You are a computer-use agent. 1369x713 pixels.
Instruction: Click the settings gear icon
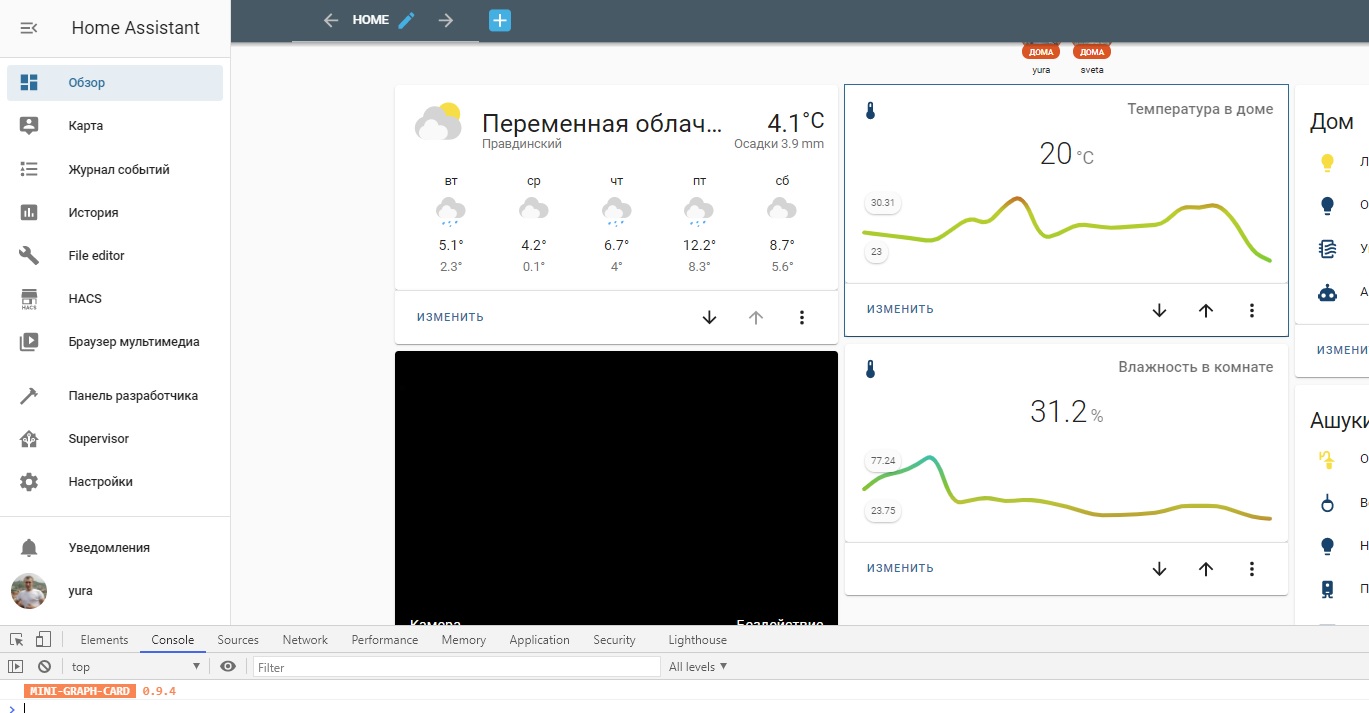29,481
